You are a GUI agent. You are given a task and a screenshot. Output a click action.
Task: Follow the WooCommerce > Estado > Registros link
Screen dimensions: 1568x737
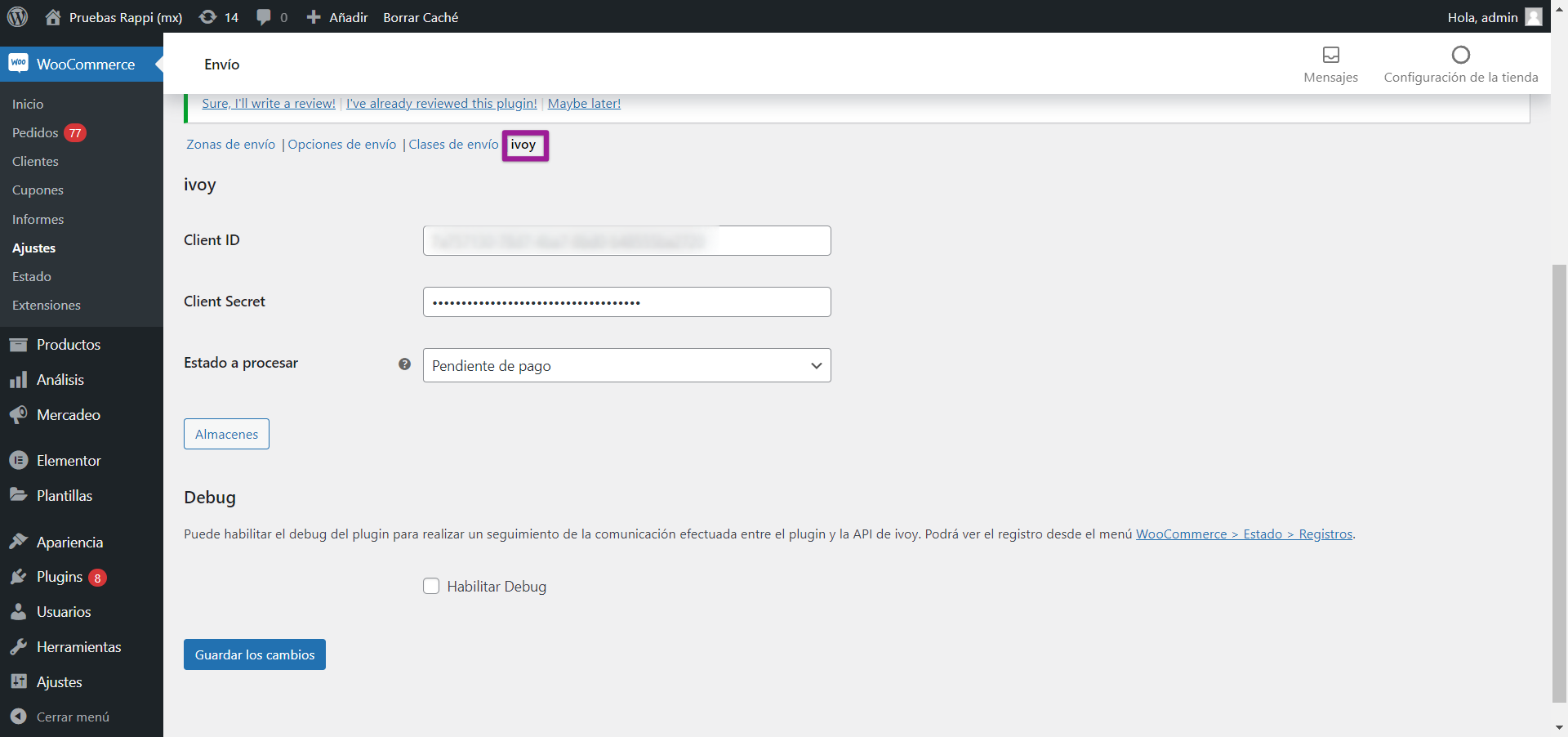[x=1245, y=534]
